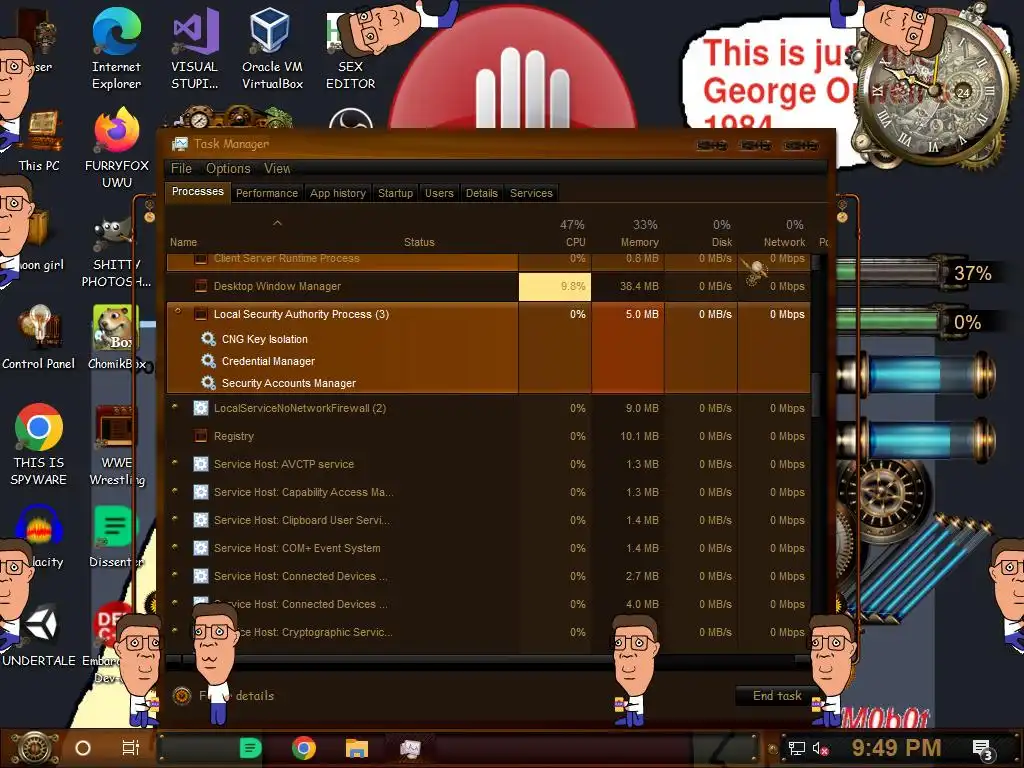Collapse Local Security Authority Process group
1024x768 pixels.
click(x=177, y=312)
